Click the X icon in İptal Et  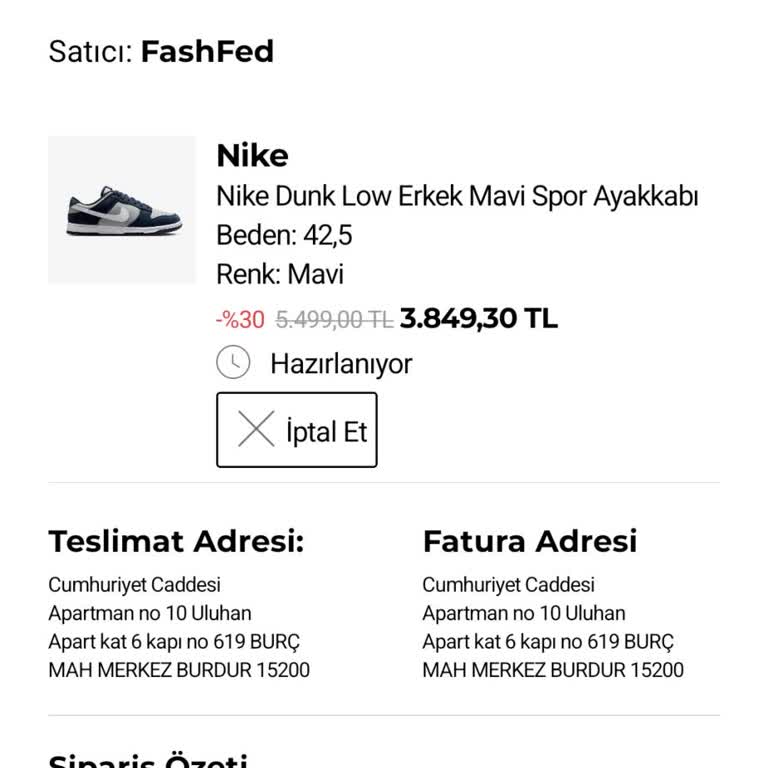coord(256,430)
